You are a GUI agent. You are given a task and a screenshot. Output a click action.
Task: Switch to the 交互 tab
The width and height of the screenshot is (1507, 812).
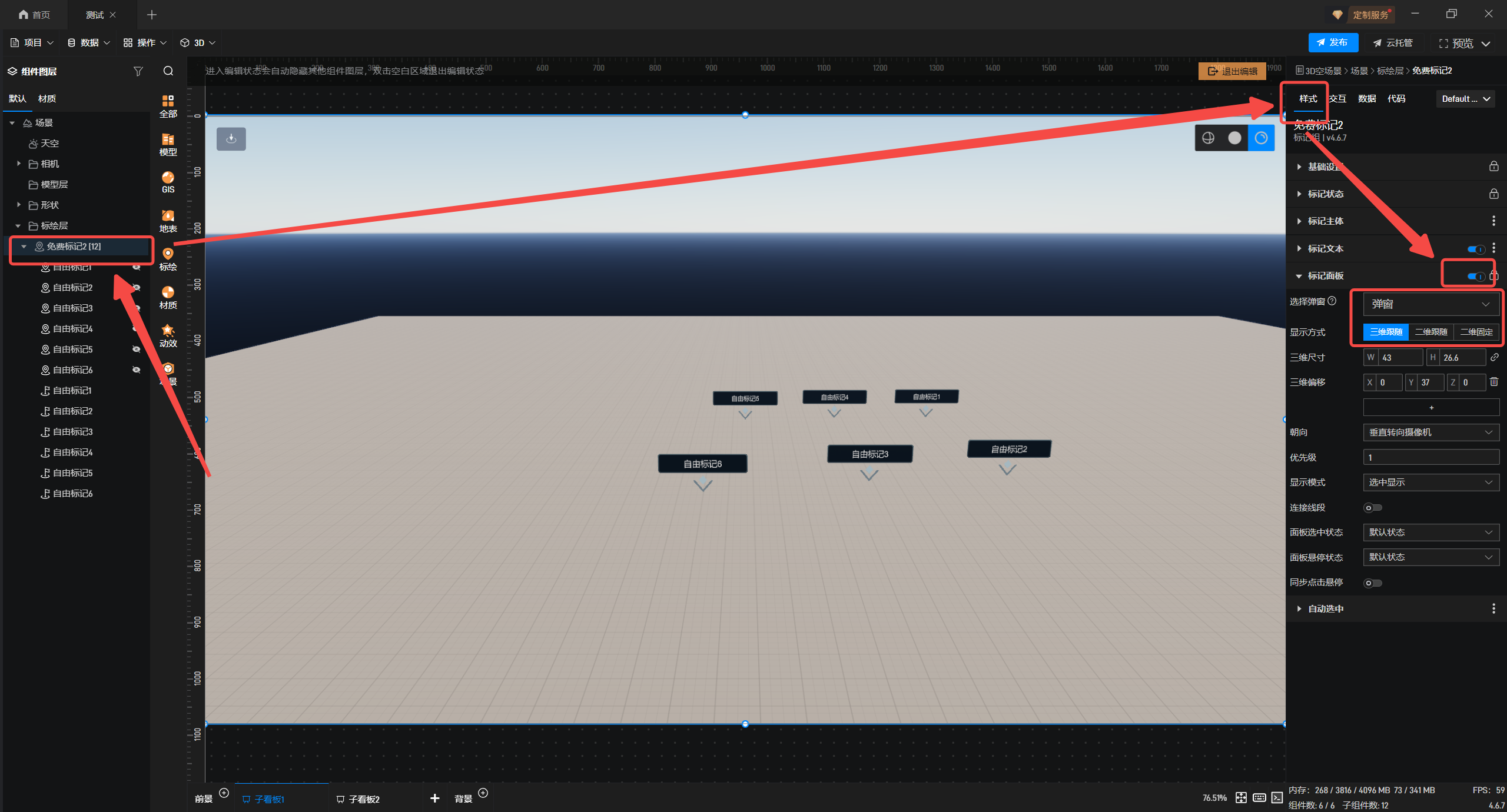[x=1337, y=98]
